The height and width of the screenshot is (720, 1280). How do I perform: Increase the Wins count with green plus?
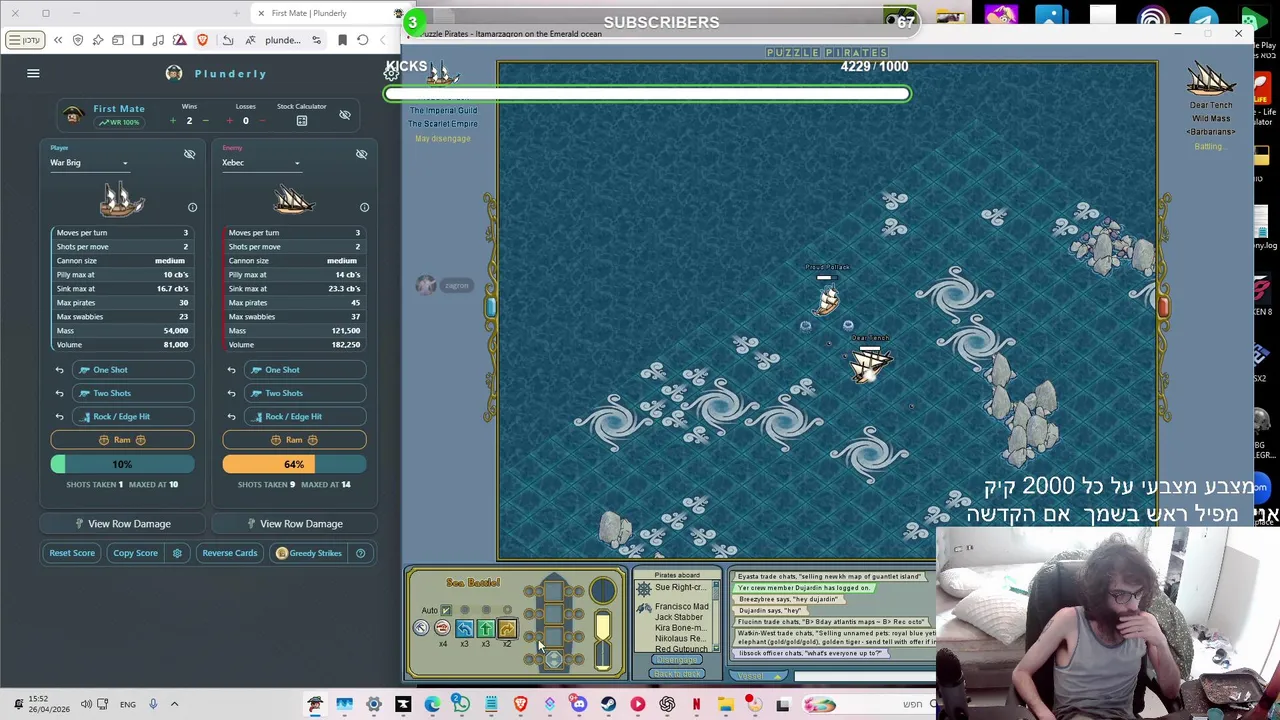pos(172,121)
